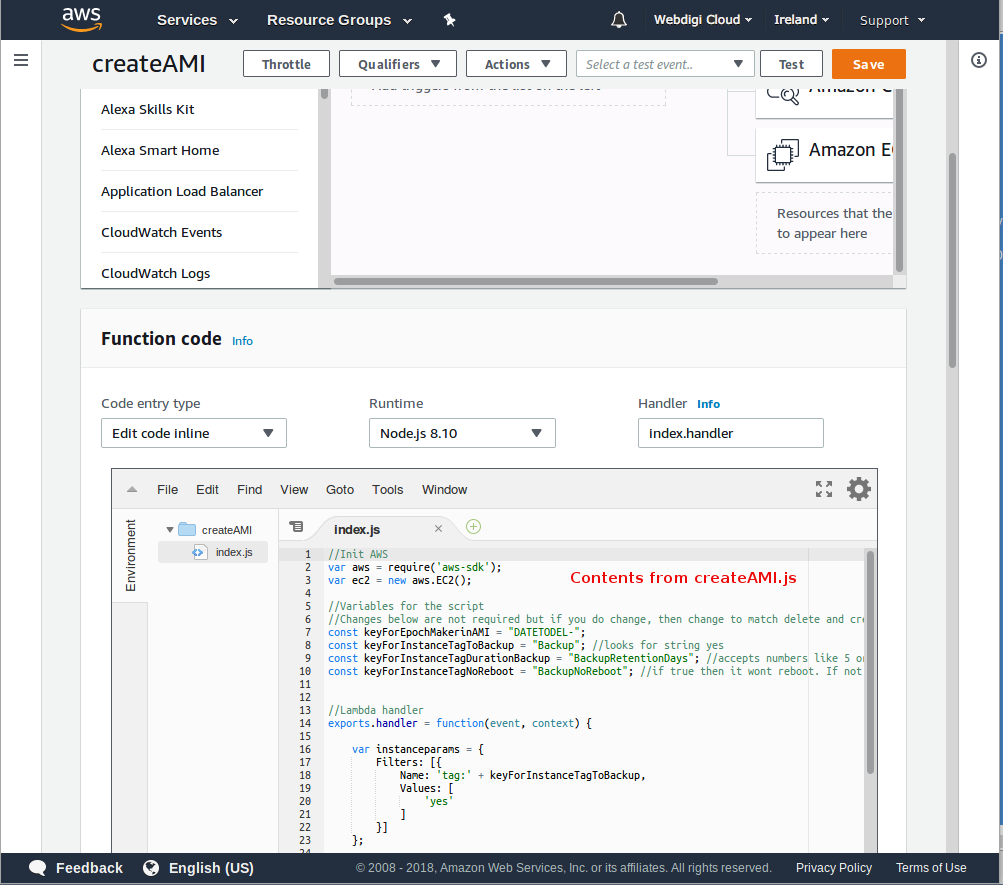Open the Services dropdown
The height and width of the screenshot is (885, 1003).
(197, 20)
